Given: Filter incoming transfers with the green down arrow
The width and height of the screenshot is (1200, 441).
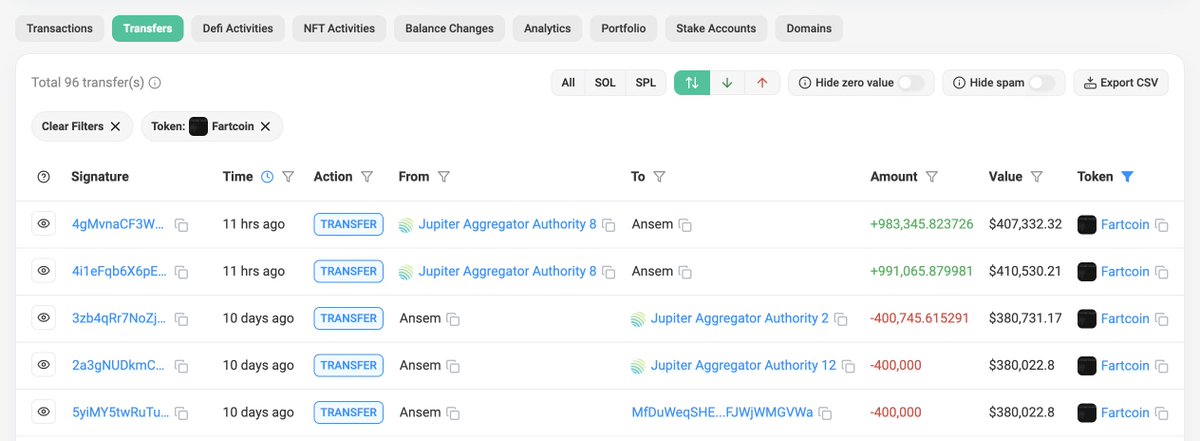Looking at the screenshot, I should (x=727, y=82).
